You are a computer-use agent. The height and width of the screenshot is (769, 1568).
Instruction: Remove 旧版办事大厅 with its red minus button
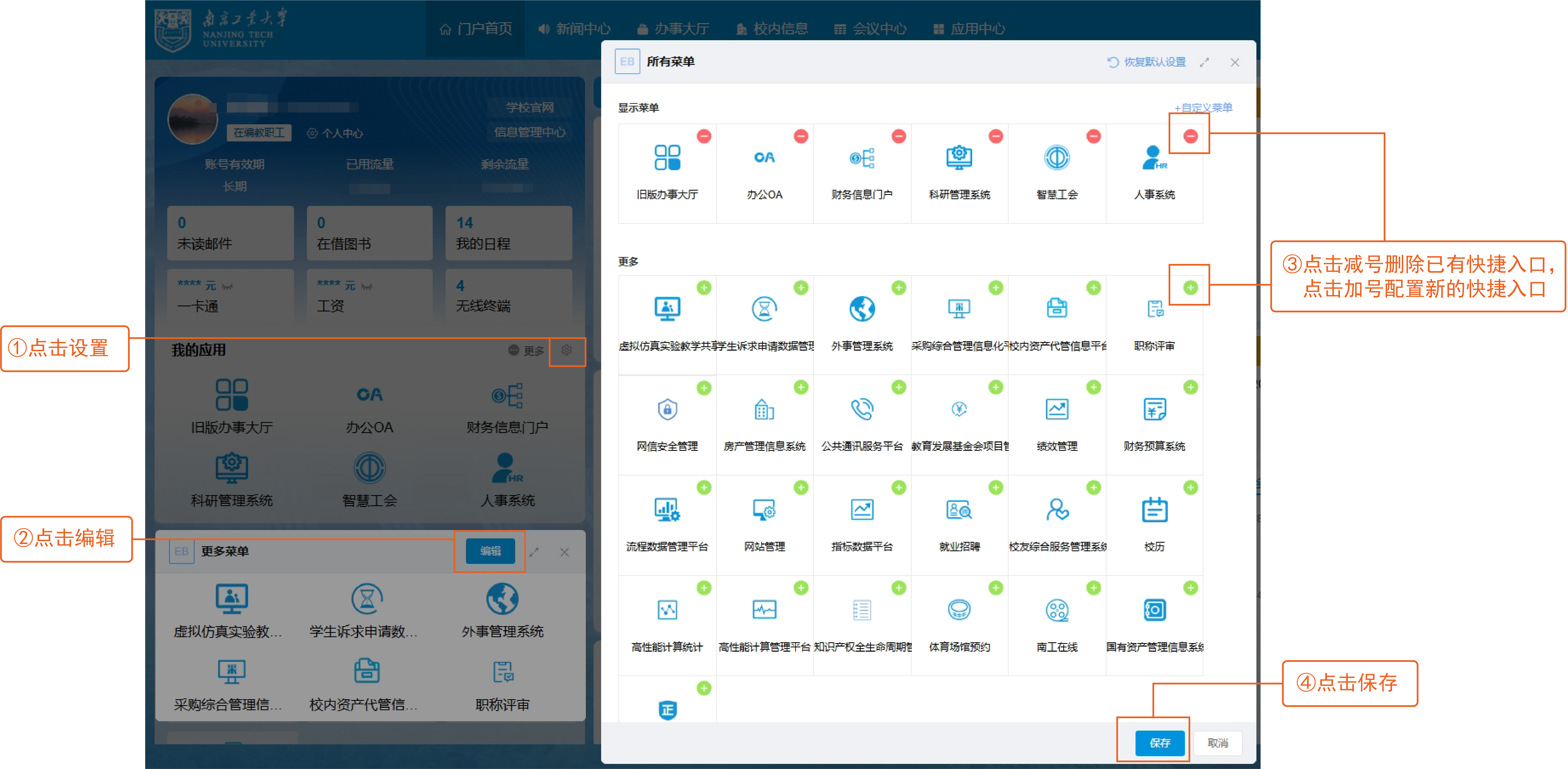[704, 136]
